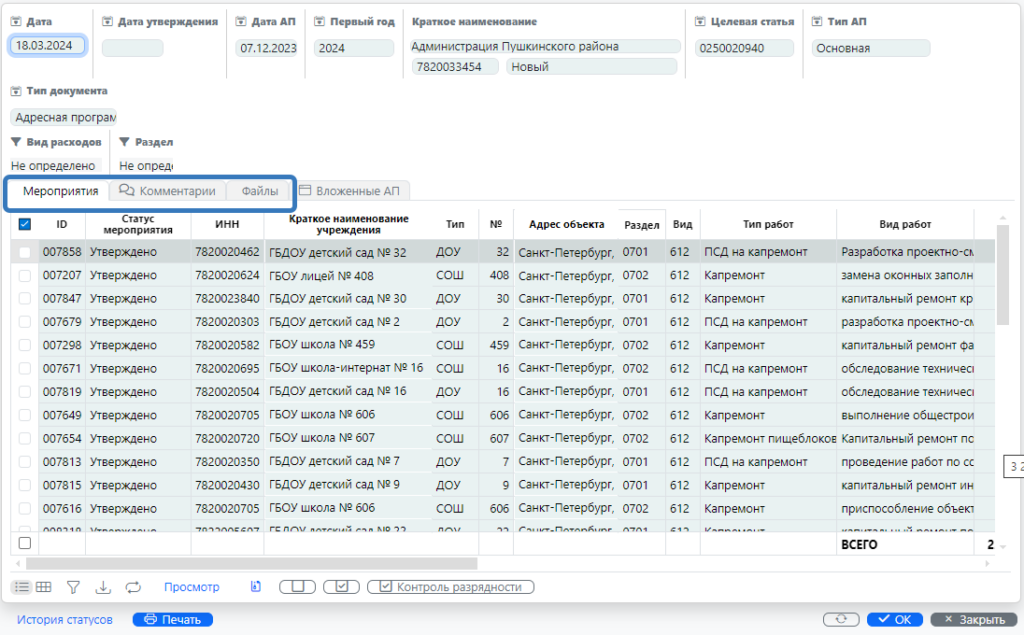Click the Дата input field with 18.03.2024
This screenshot has height=635, width=1024.
click(x=47, y=46)
